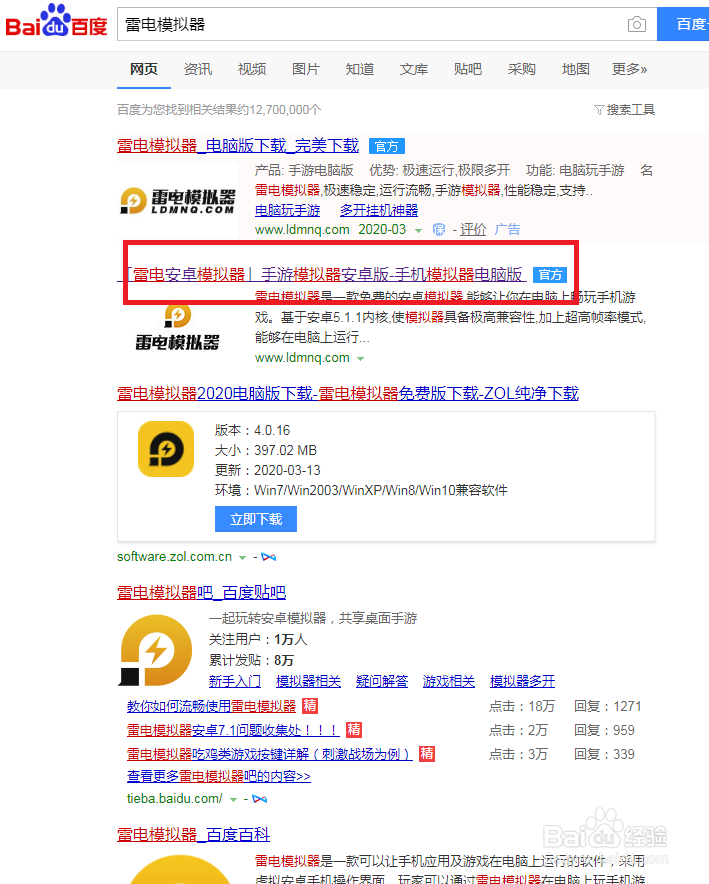Viewport: 709px width, 884px height.
Task: Open post 教你如何流畅使用雷电模拟器
Action: pyautogui.click(x=211, y=706)
